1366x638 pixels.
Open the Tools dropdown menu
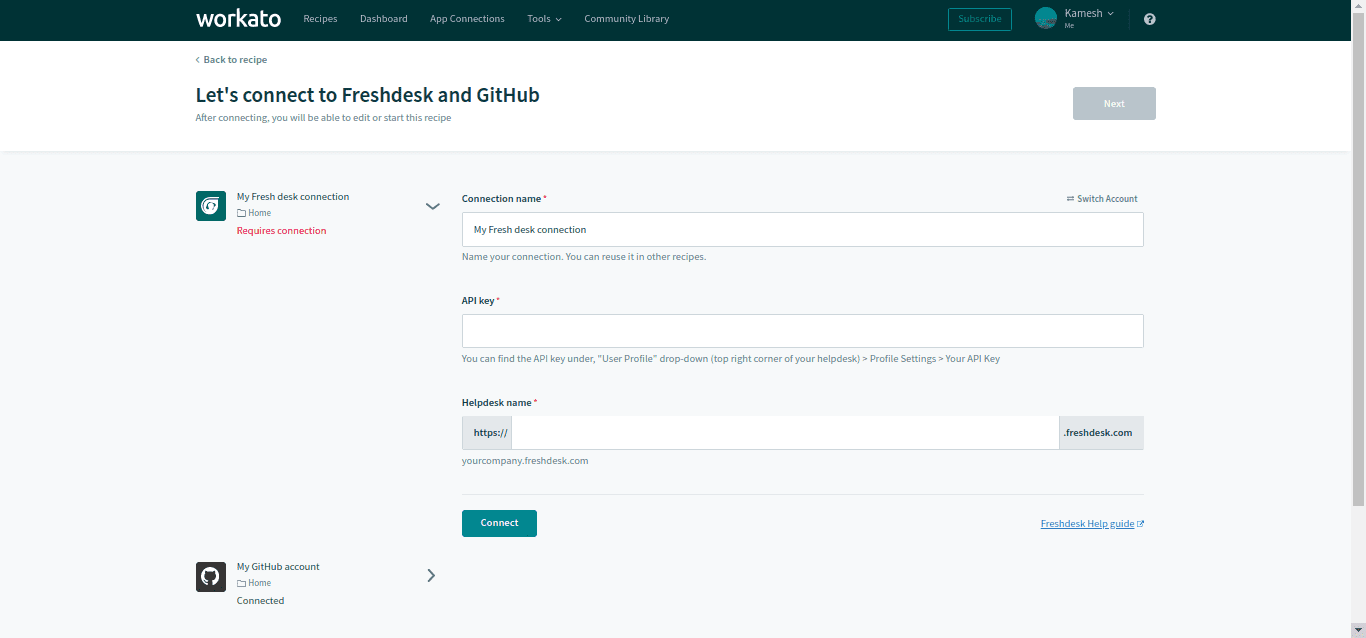coord(543,18)
